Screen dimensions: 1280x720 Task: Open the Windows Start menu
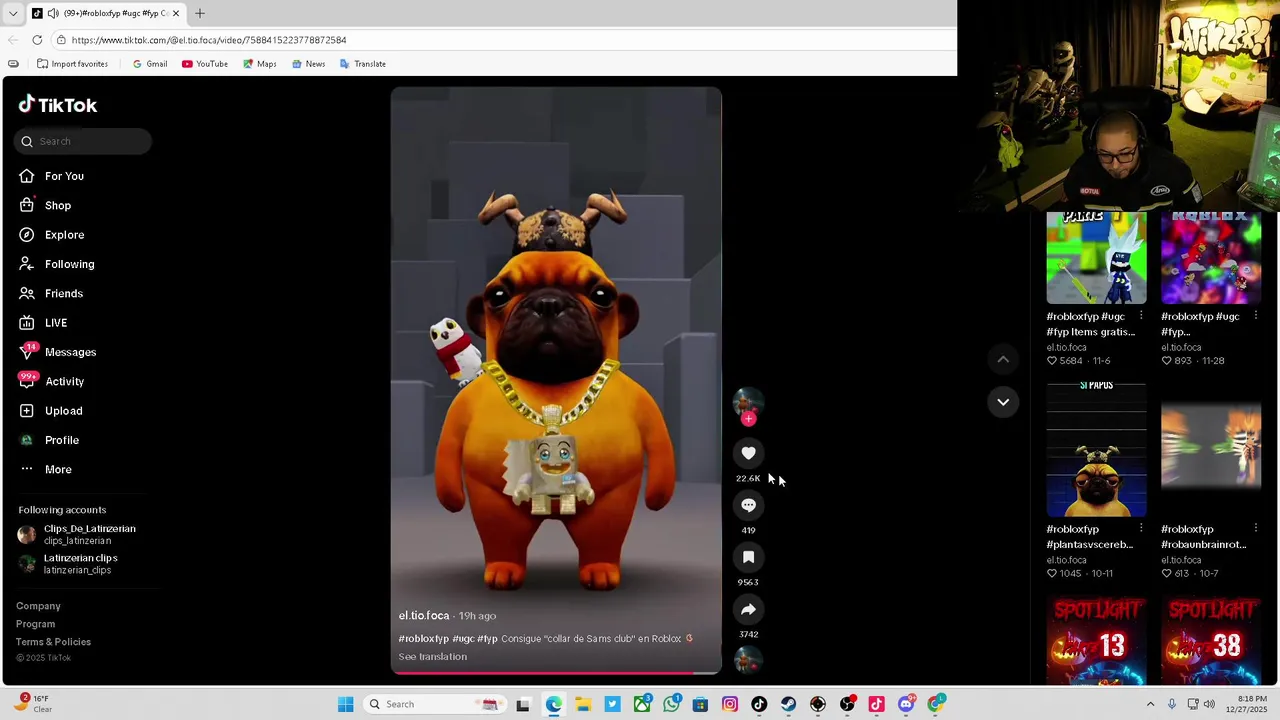coord(345,704)
